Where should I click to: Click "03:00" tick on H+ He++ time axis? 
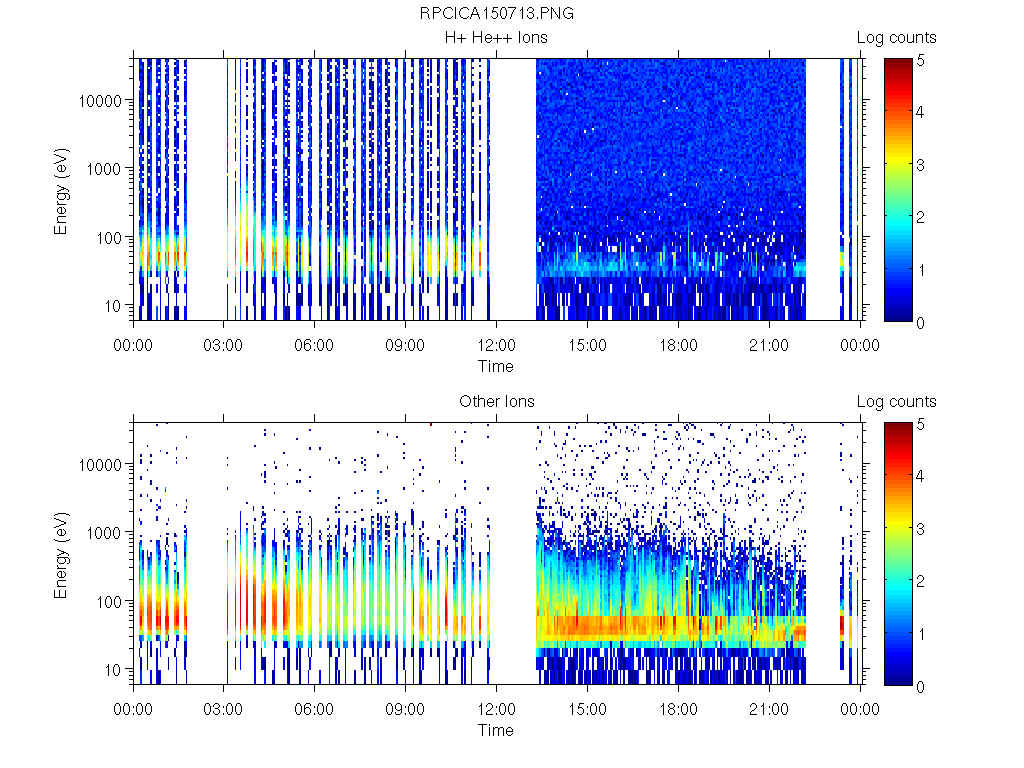[223, 345]
